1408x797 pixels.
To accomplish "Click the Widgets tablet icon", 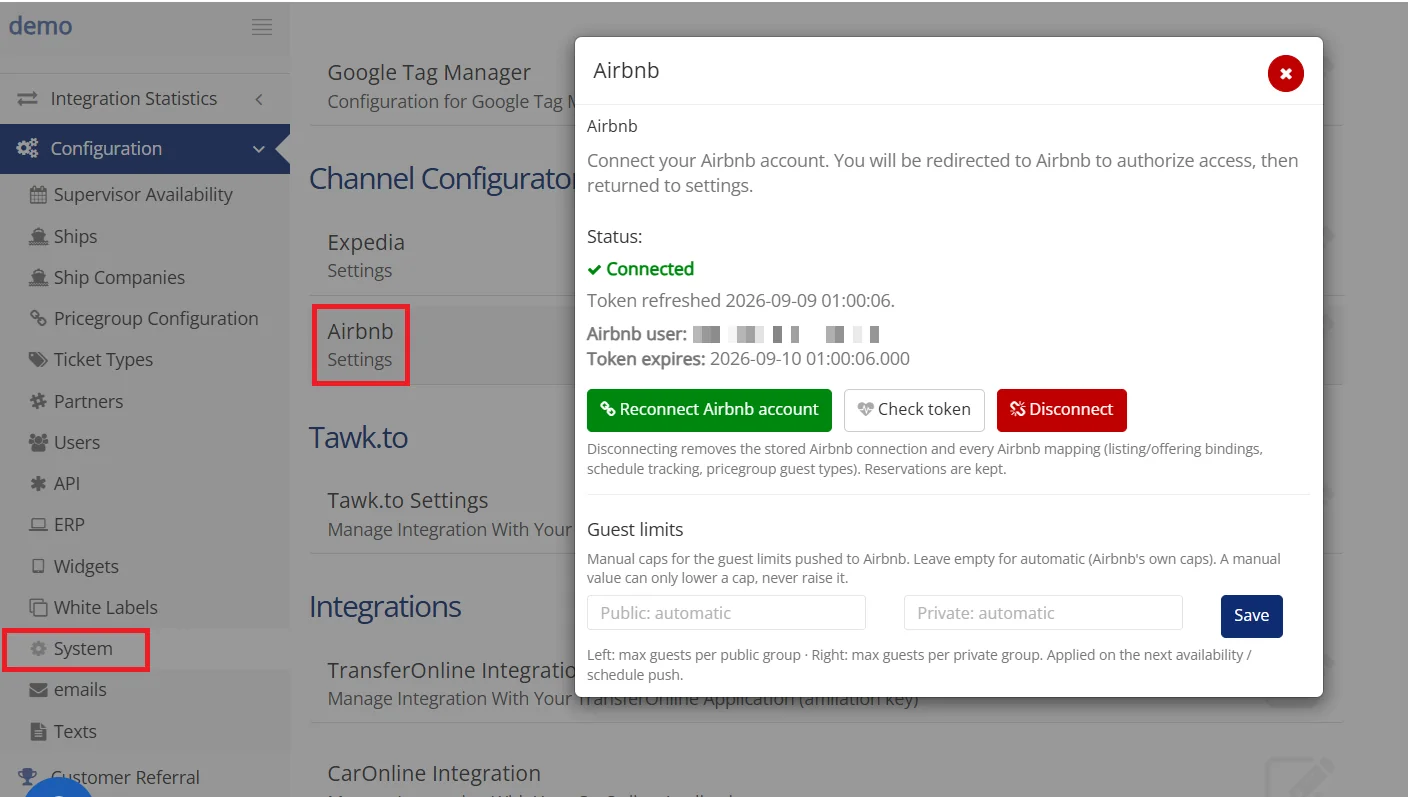I will tap(38, 567).
